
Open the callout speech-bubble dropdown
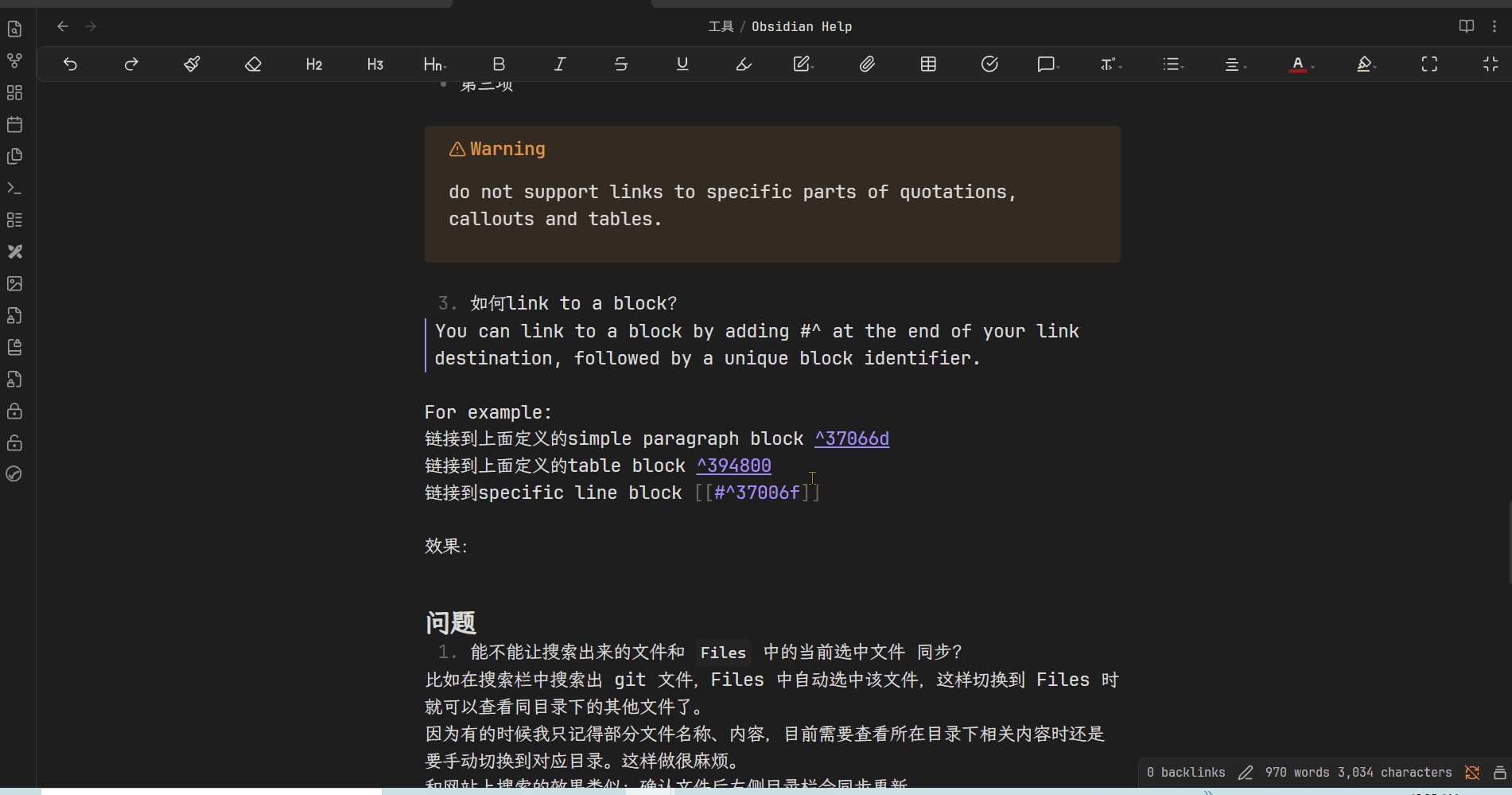click(x=1048, y=64)
